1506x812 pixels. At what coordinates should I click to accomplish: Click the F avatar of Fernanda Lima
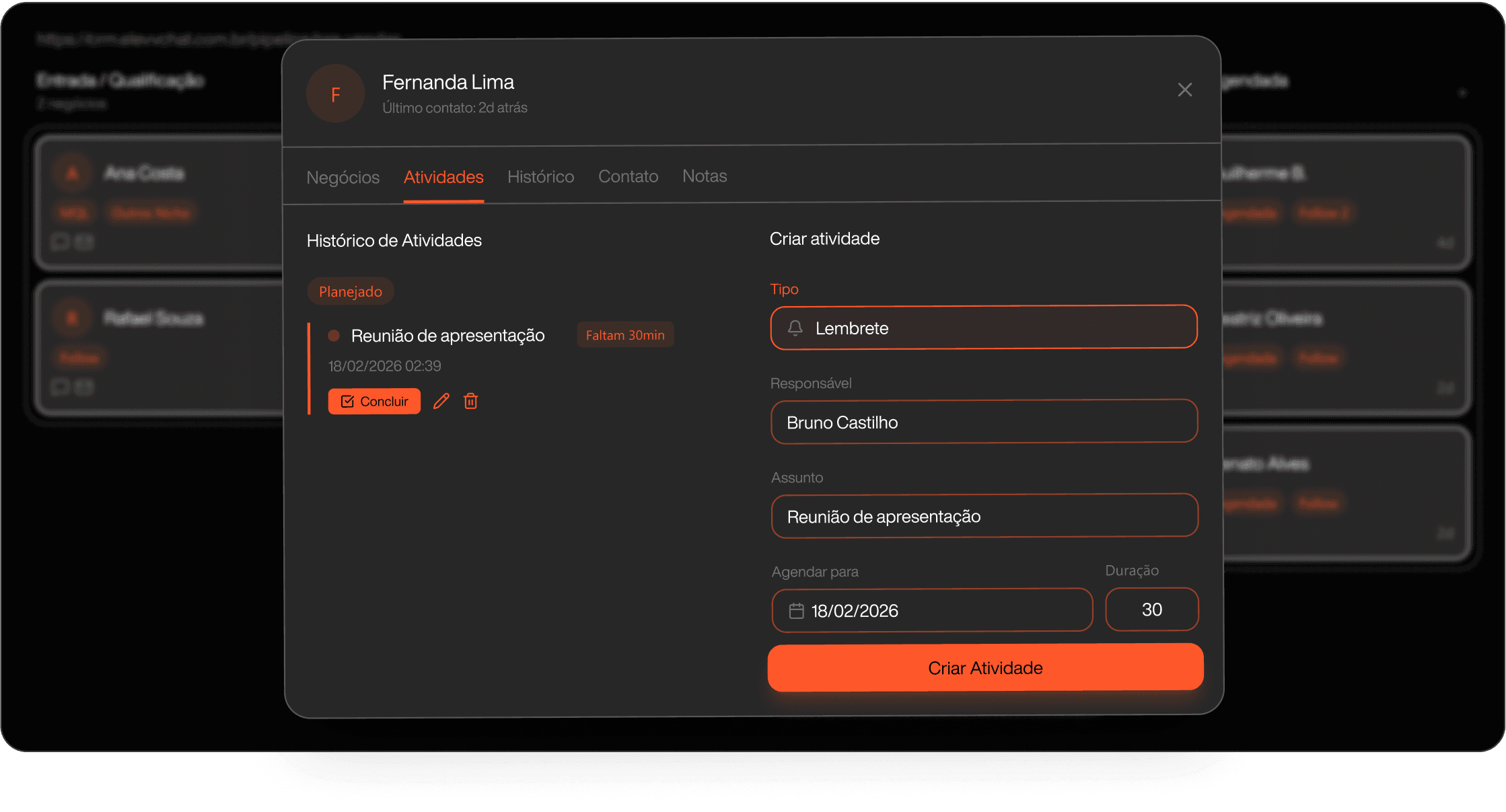(x=335, y=94)
